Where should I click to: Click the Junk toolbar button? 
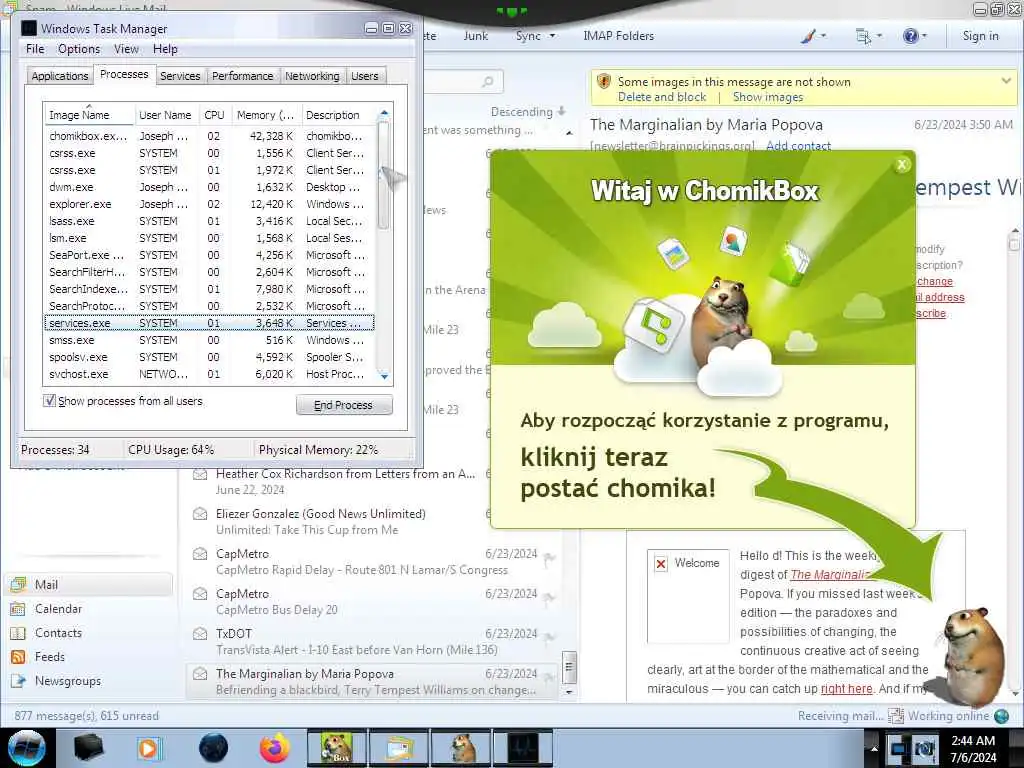point(476,36)
